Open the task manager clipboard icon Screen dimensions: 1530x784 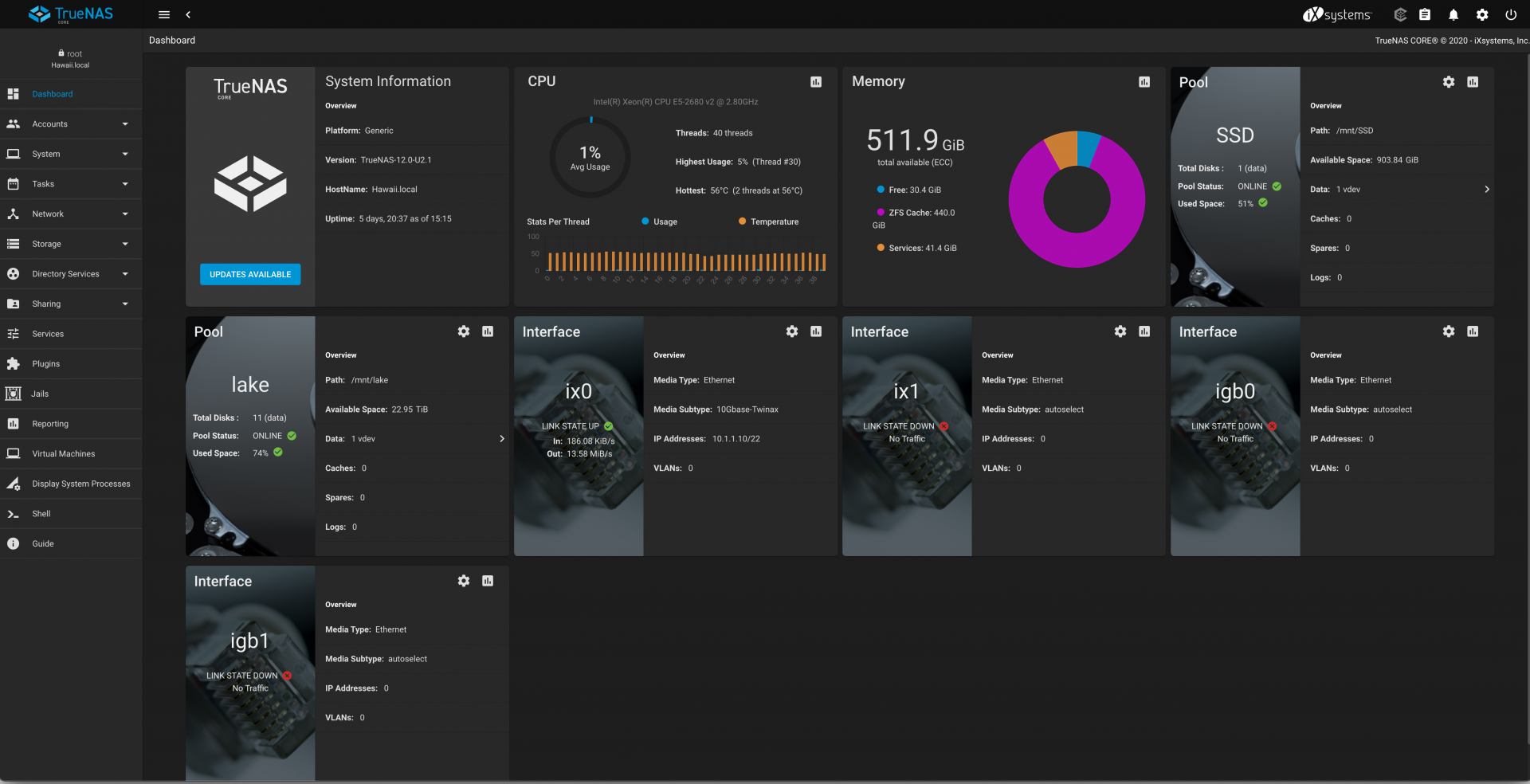point(1425,14)
